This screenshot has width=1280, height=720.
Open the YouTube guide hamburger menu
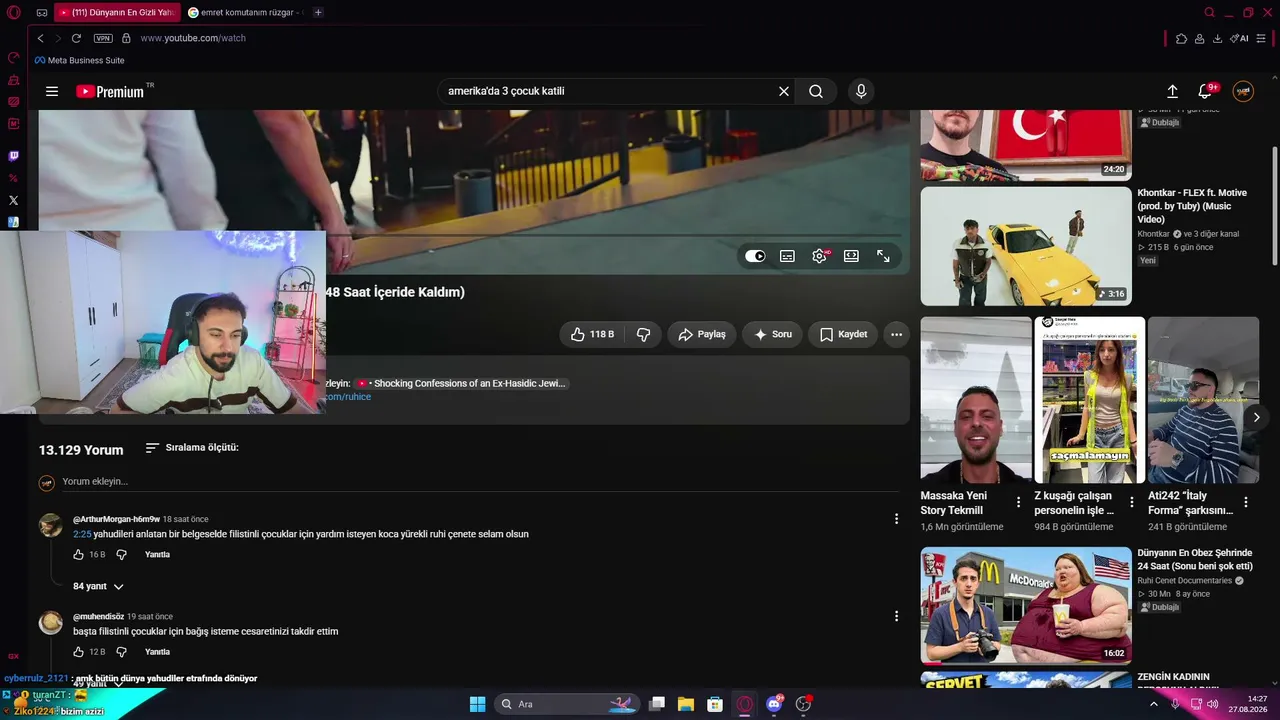tap(52, 91)
